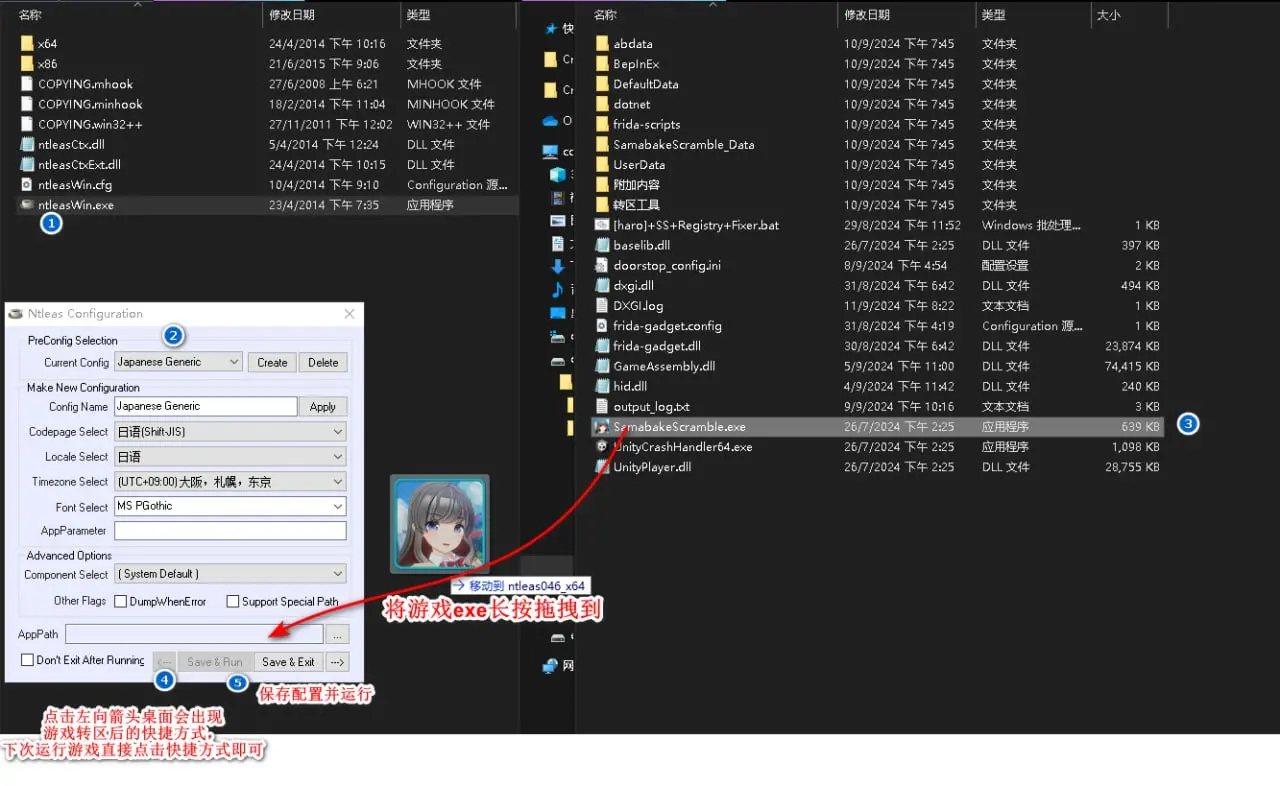This screenshot has height=786, width=1280.
Task: Select the BepInEx folder icon
Action: click(602, 64)
